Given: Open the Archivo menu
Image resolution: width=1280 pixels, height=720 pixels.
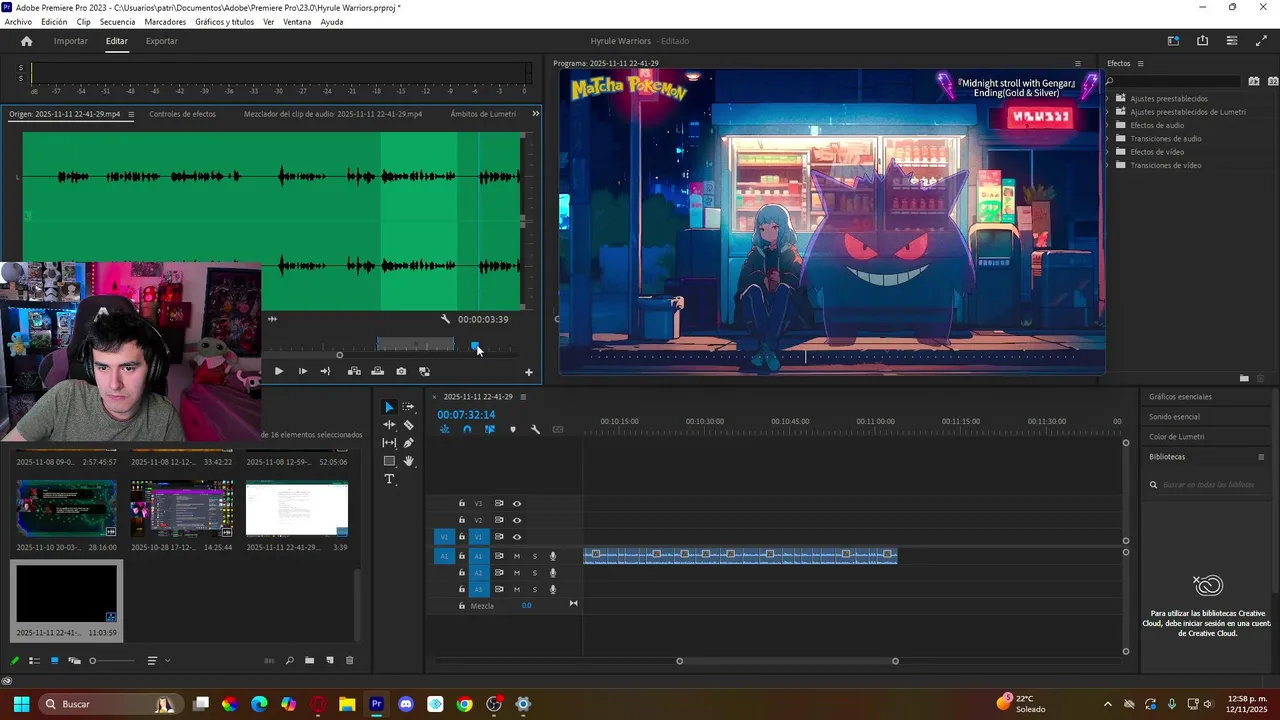Looking at the screenshot, I should [18, 22].
